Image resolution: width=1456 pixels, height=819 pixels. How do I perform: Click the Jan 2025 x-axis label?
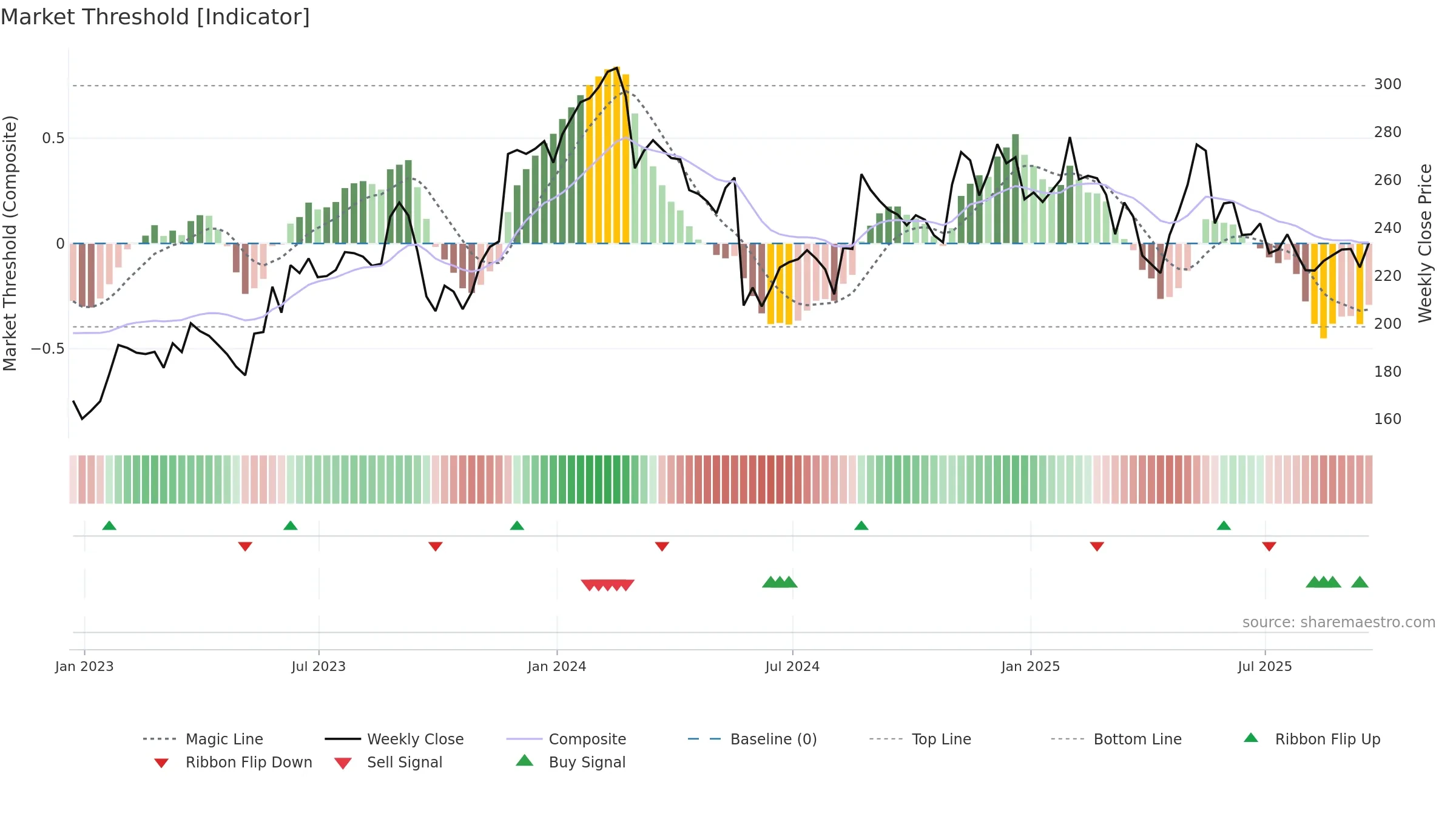1031,667
